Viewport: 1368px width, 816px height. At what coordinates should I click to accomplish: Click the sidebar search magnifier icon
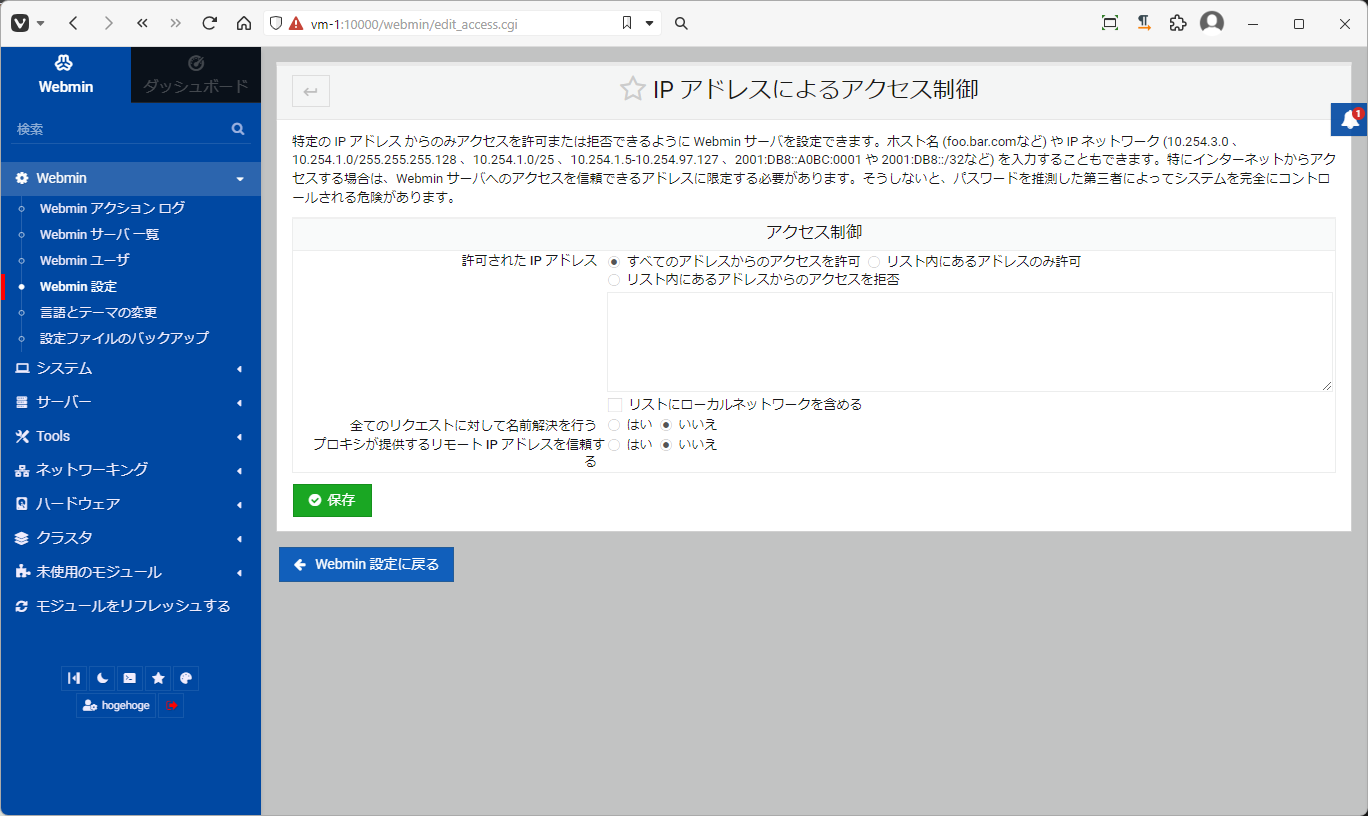238,129
